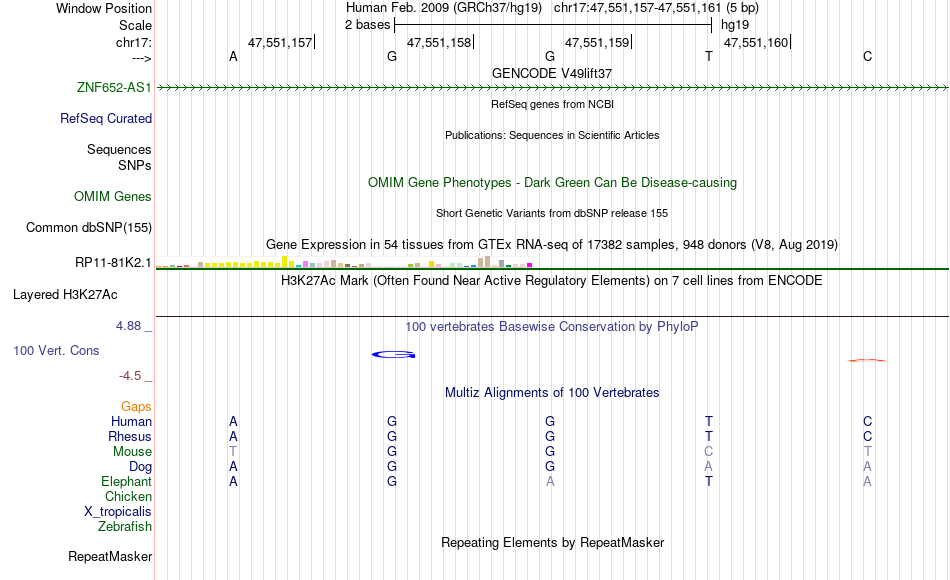Open the RP11-81K2.1 GTEx item label
This screenshot has height=580, width=950.
coord(113,262)
